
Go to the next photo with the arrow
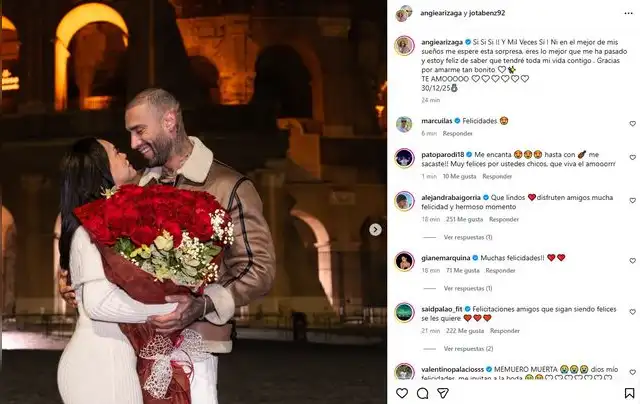click(x=375, y=230)
